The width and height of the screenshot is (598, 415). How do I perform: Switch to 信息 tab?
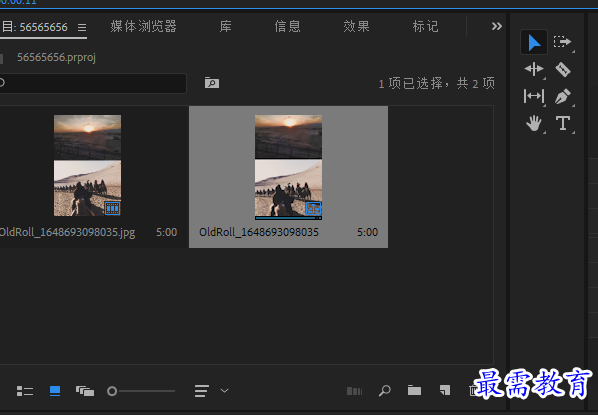(288, 26)
